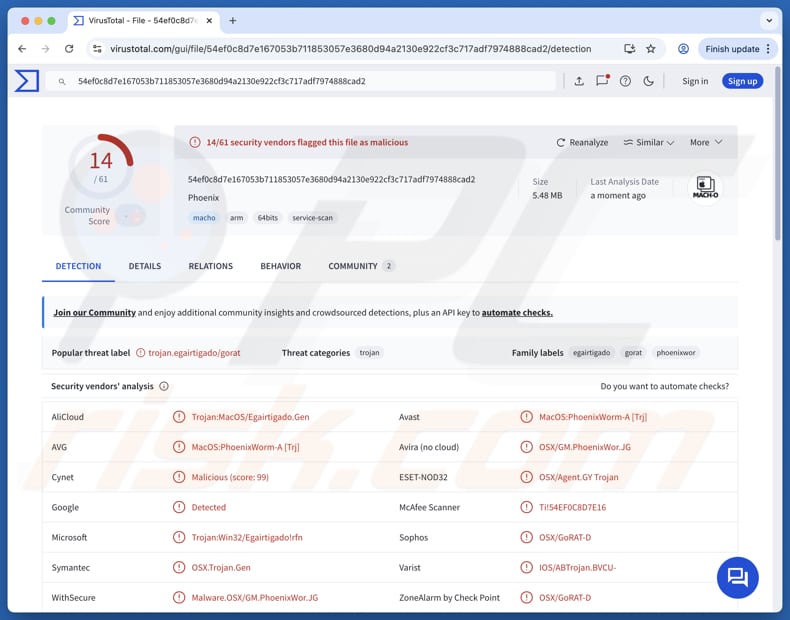Open the help question mark icon
Image resolution: width=790 pixels, height=620 pixels.
pos(625,81)
